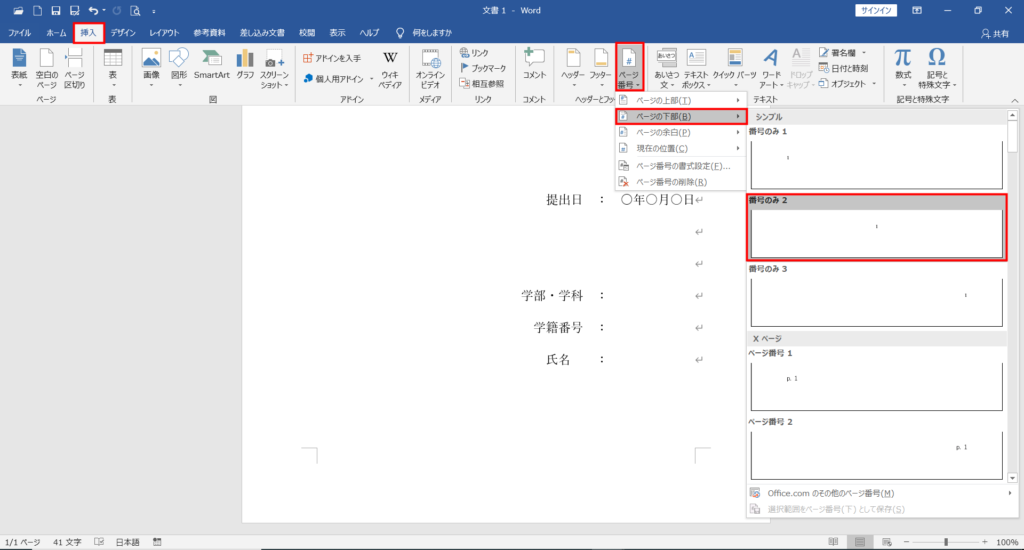Insert a page break (ページ区切り)
The width and height of the screenshot is (1024, 550).
(74, 68)
